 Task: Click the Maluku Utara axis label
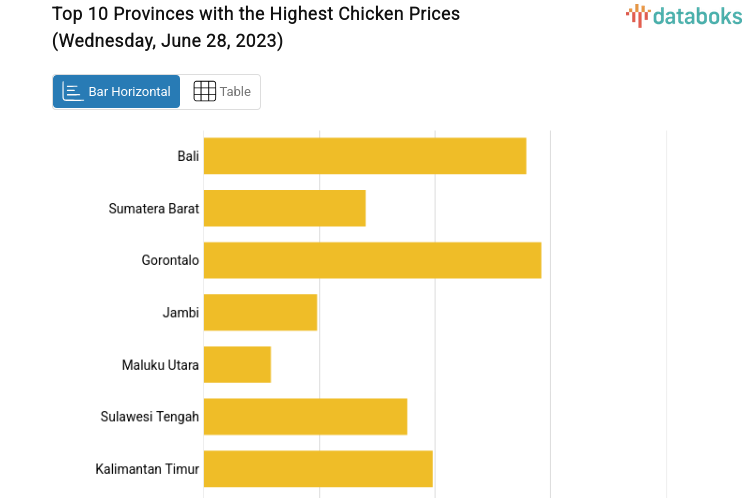tap(160, 364)
